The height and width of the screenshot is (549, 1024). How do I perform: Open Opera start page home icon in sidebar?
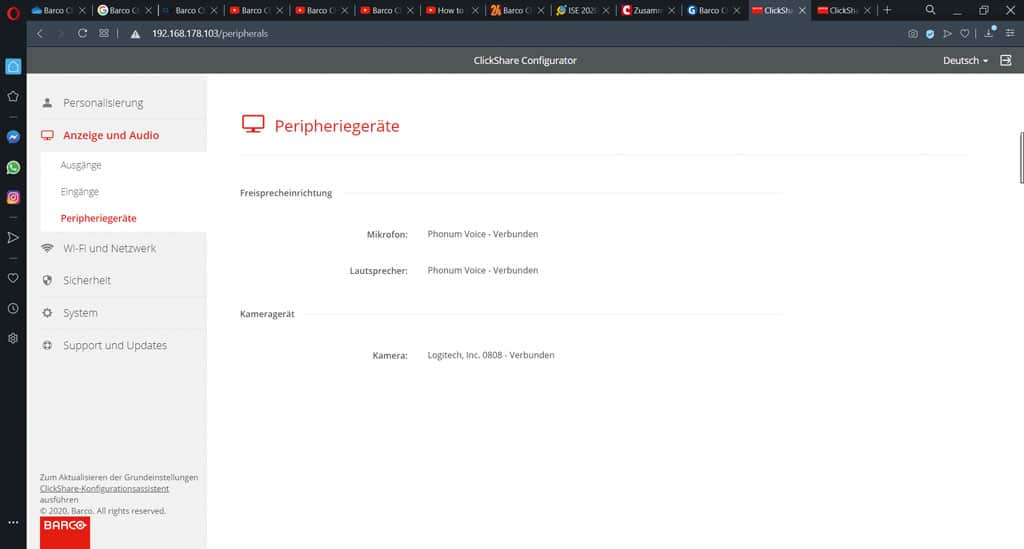[x=13, y=67]
